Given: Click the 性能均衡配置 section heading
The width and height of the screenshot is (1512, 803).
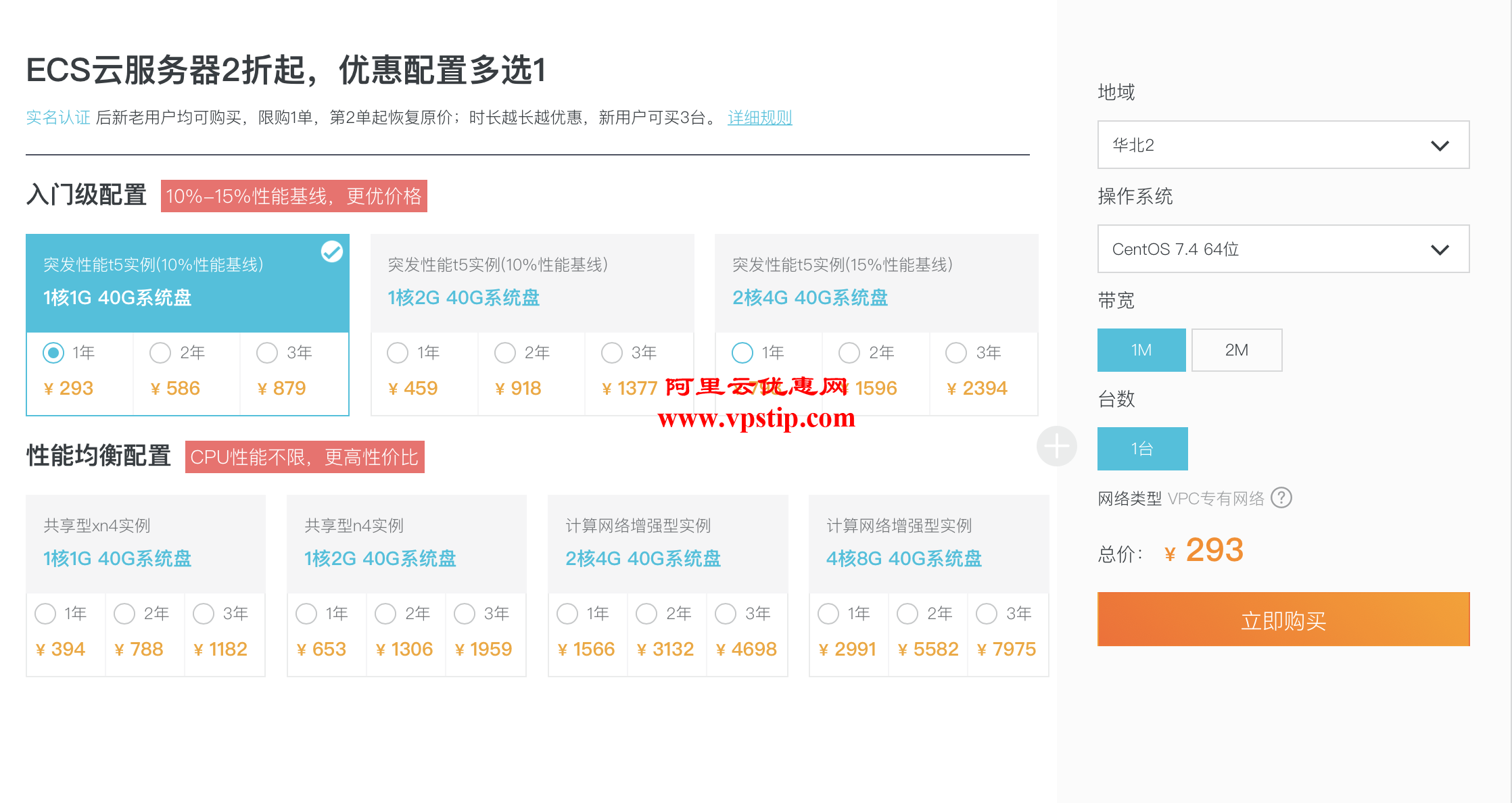Looking at the screenshot, I should 99,456.
